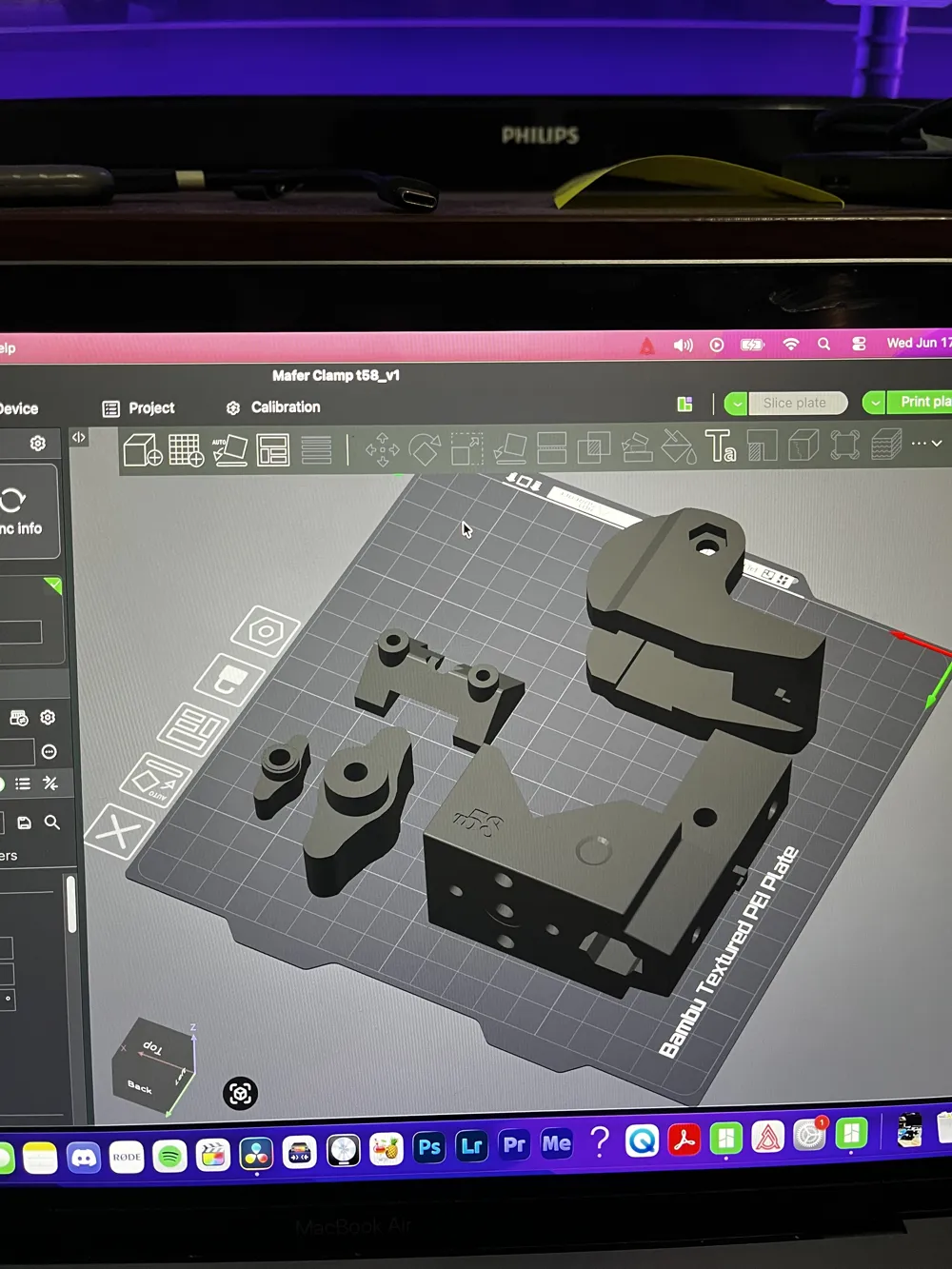Image resolution: width=952 pixels, height=1269 pixels.
Task: Click the Add object cube icon
Action: [x=143, y=448]
